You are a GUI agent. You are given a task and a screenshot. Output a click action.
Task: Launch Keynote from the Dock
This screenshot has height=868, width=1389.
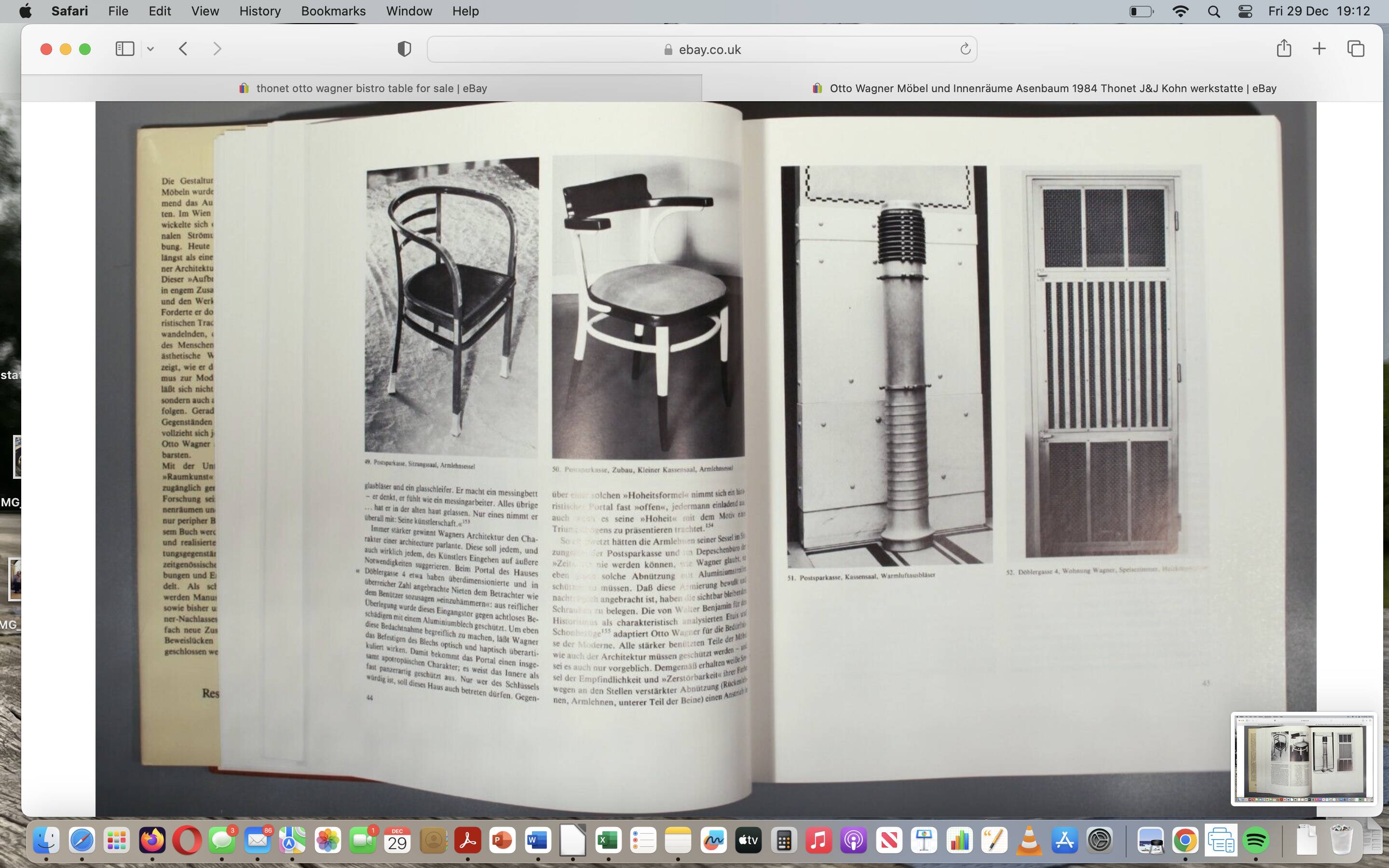[x=924, y=841]
